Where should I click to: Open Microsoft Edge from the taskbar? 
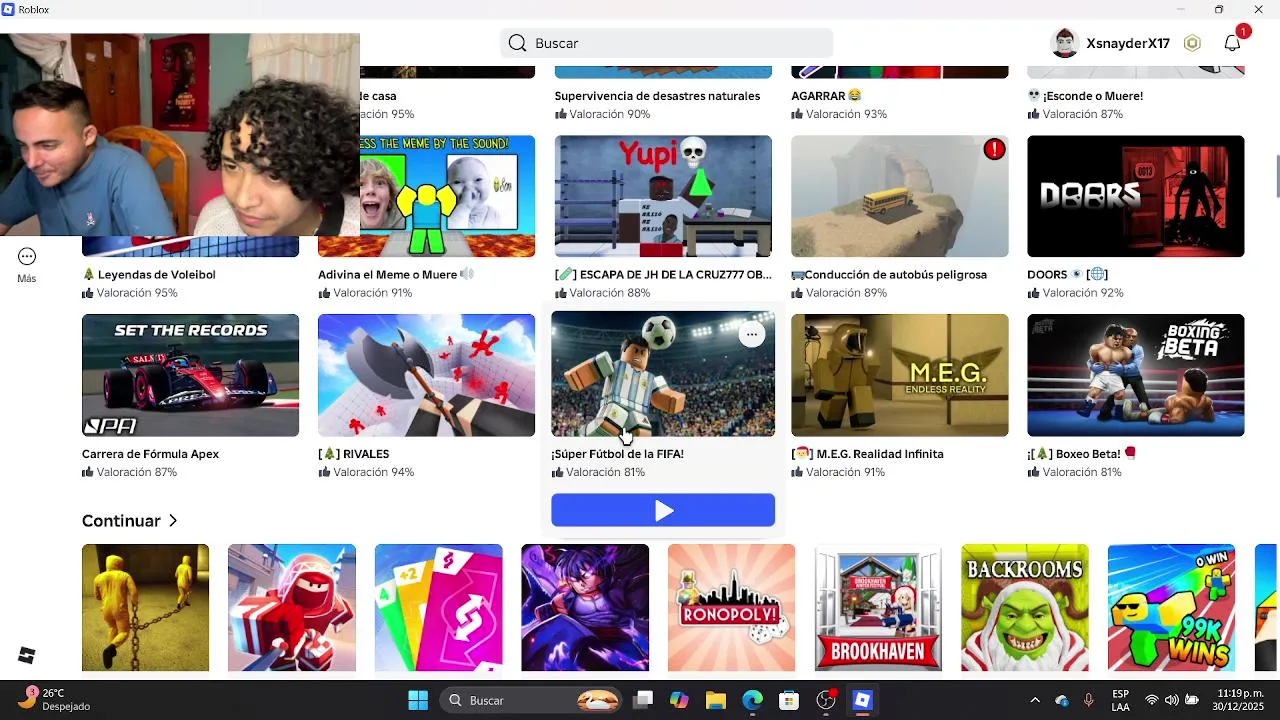(752, 700)
